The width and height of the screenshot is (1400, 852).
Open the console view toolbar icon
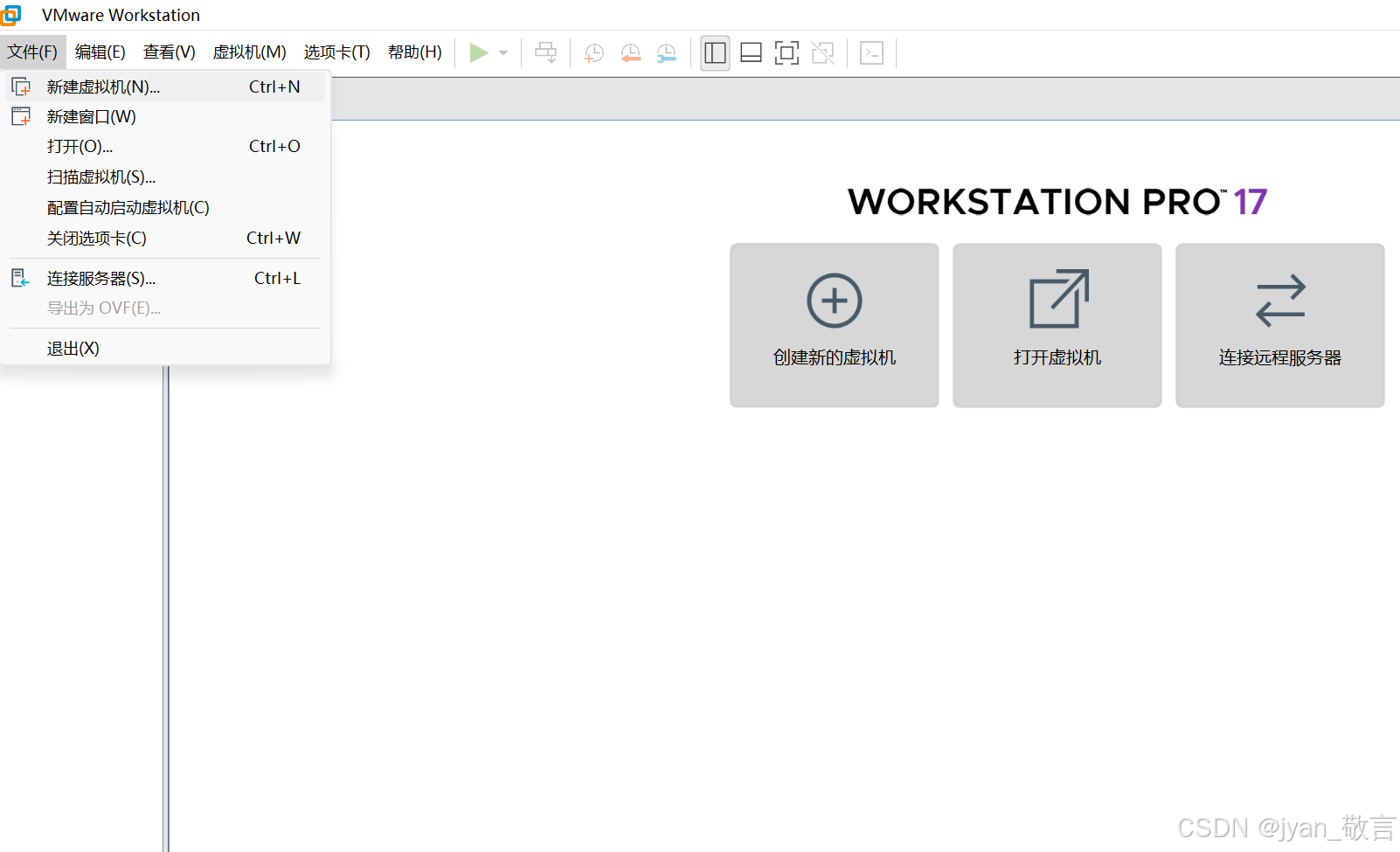pyautogui.click(x=871, y=53)
